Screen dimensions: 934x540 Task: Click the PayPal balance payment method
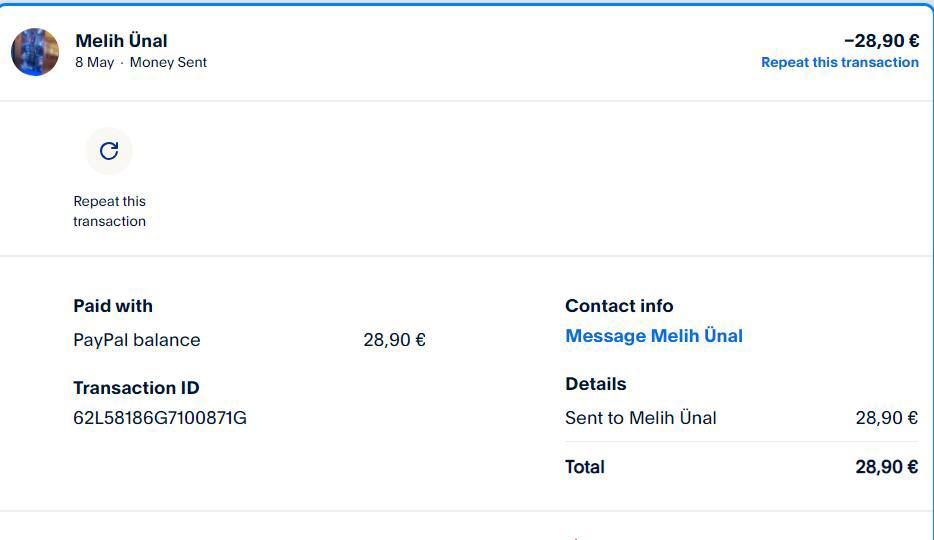coord(137,340)
